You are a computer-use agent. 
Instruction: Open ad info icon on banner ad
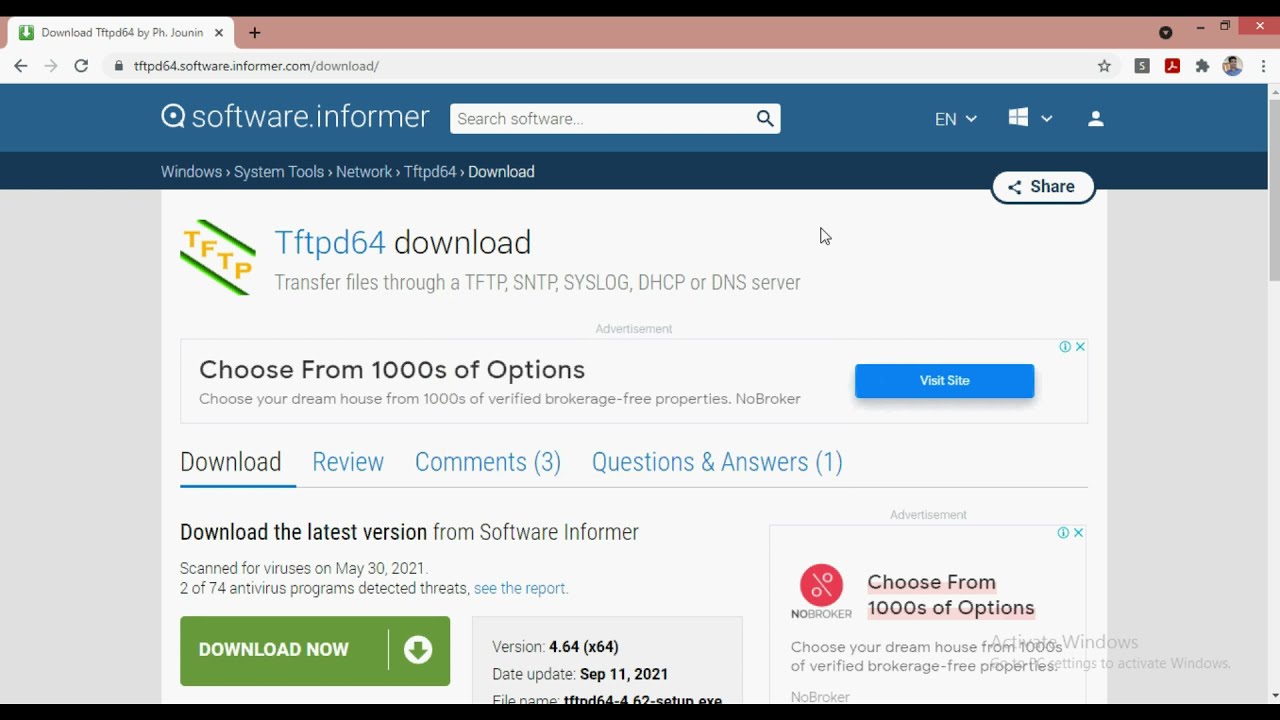click(1065, 347)
